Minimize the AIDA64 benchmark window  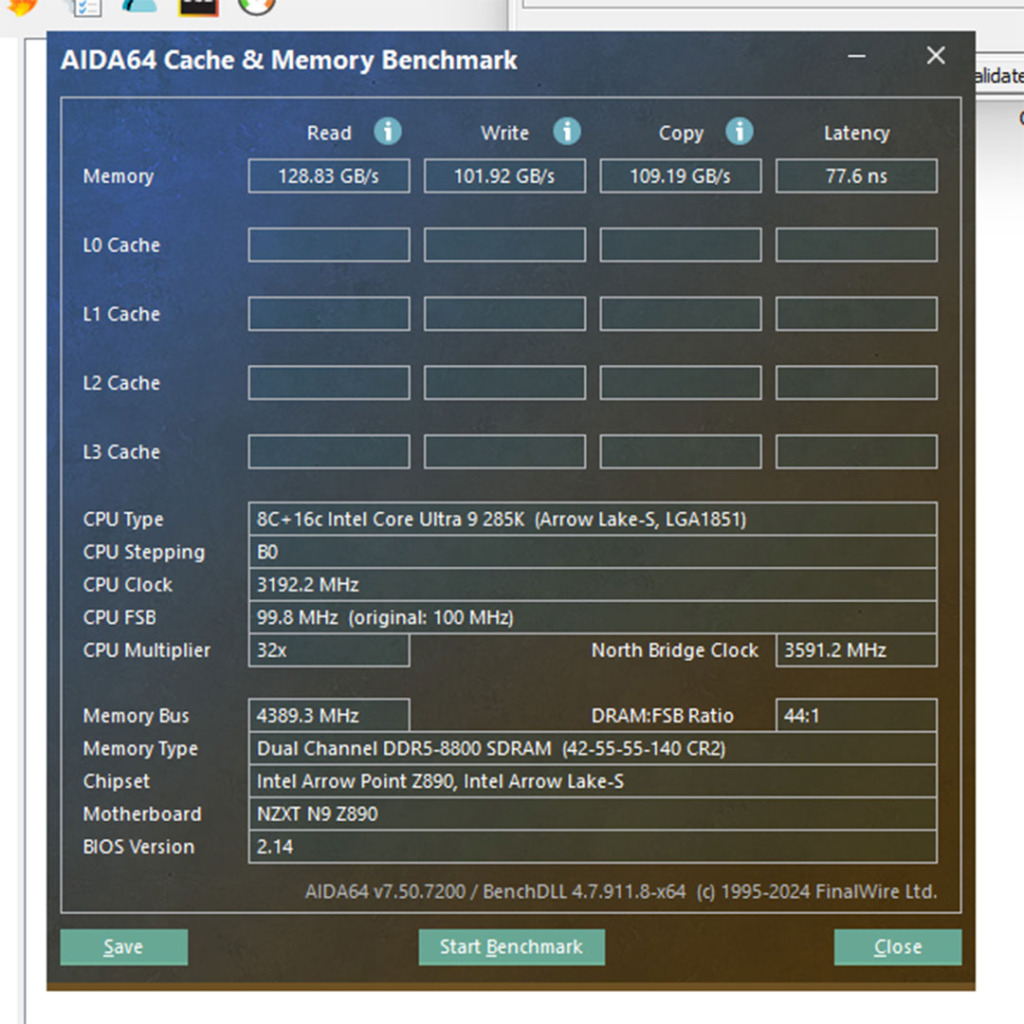[x=856, y=56]
